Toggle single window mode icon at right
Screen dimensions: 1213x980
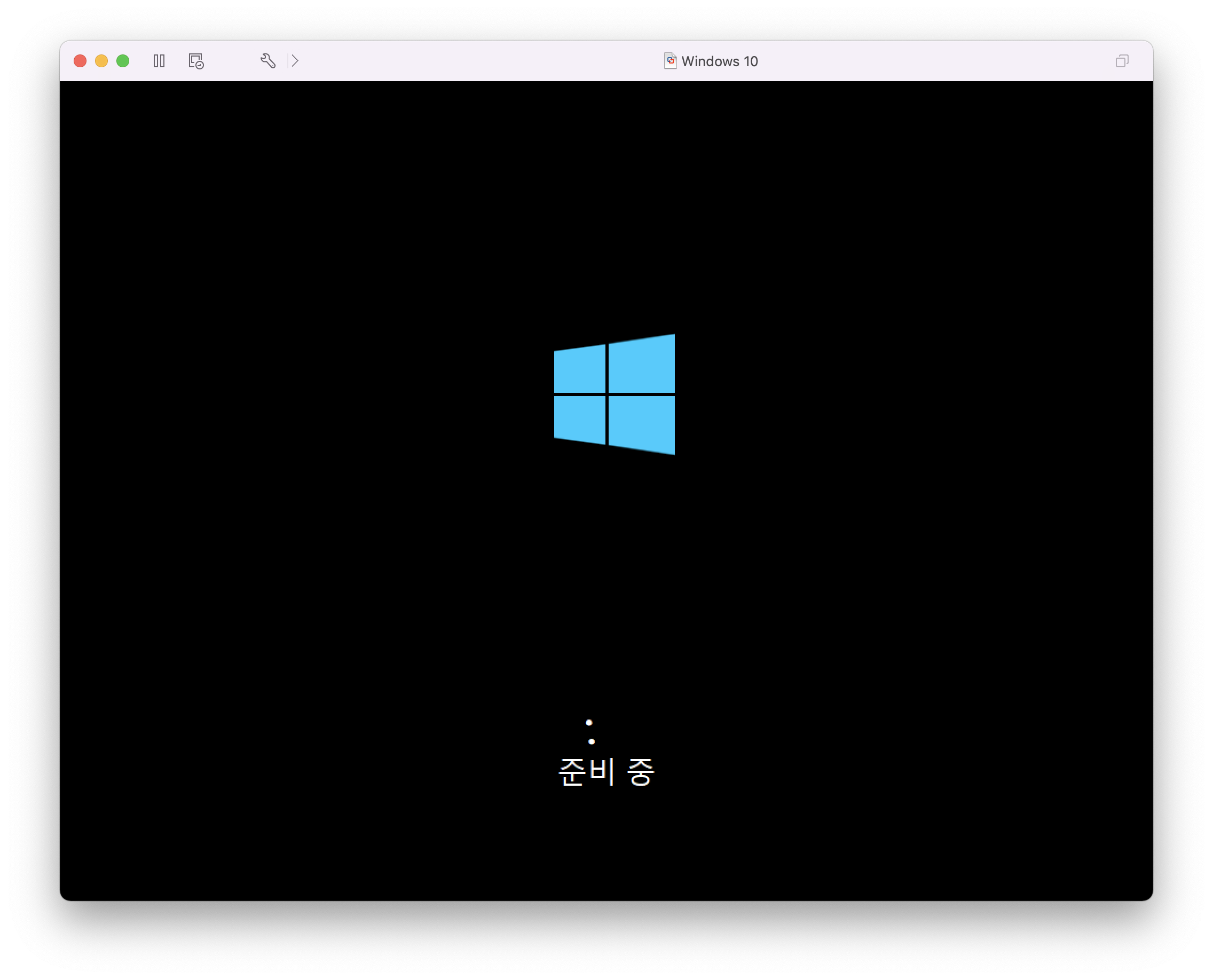click(x=1122, y=61)
